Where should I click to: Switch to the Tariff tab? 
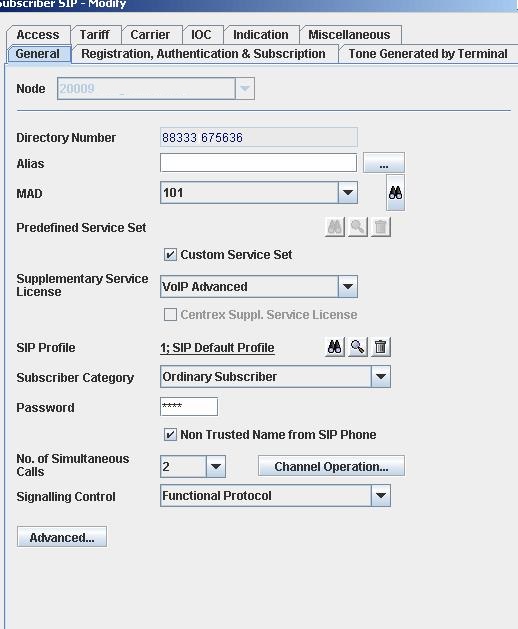(x=95, y=34)
